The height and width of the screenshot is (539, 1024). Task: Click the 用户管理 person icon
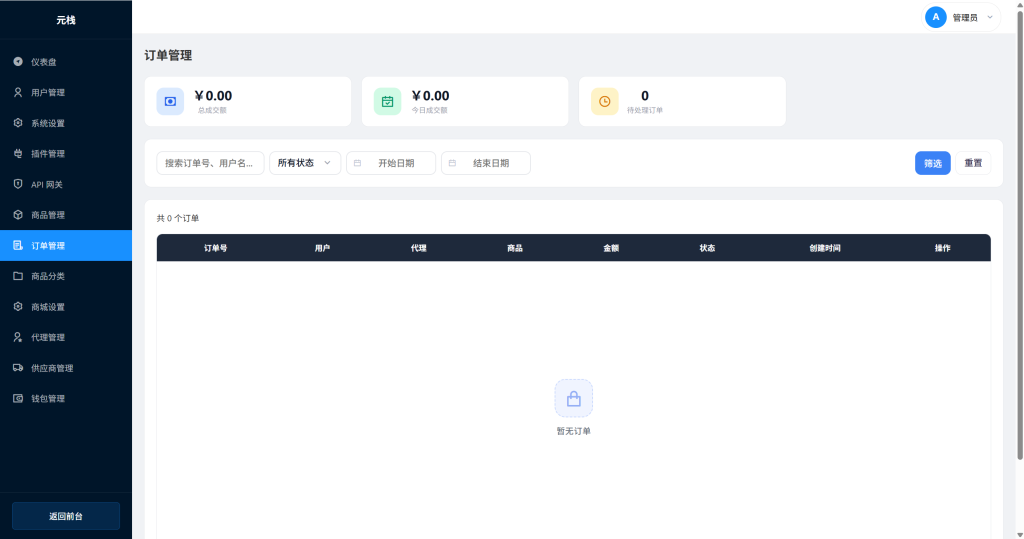[18, 92]
